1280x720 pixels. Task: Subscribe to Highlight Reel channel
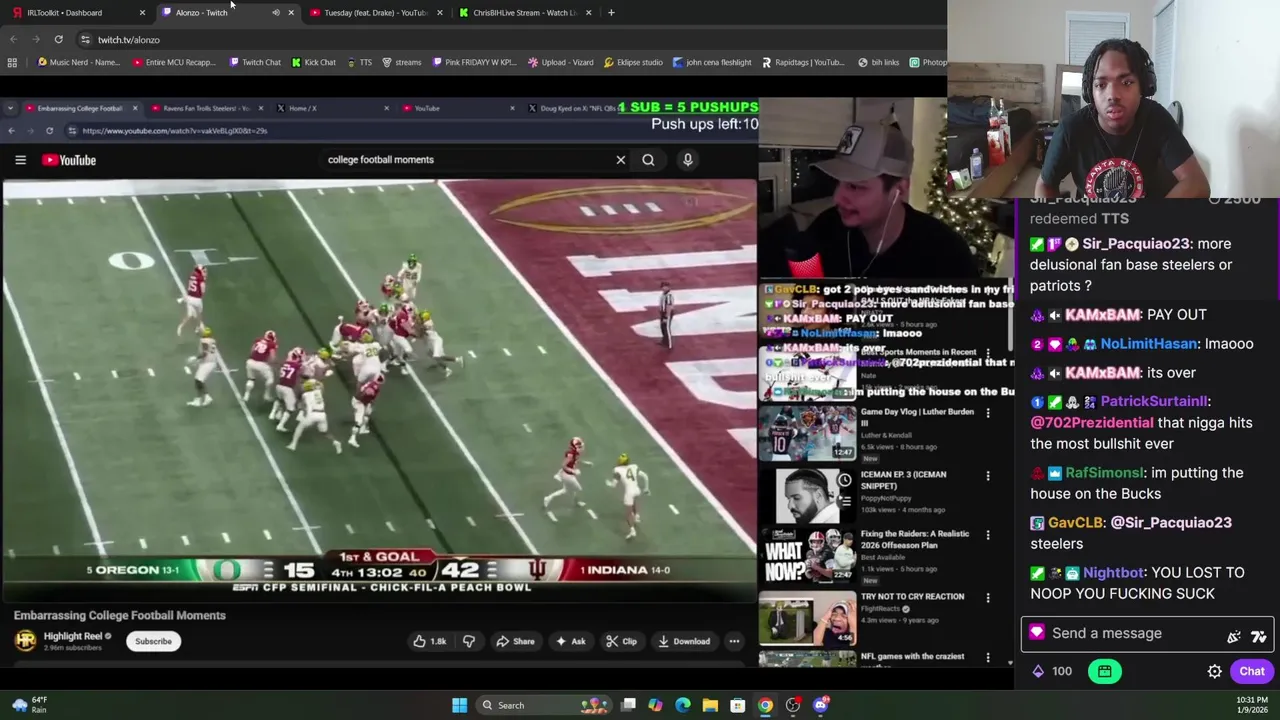point(153,641)
